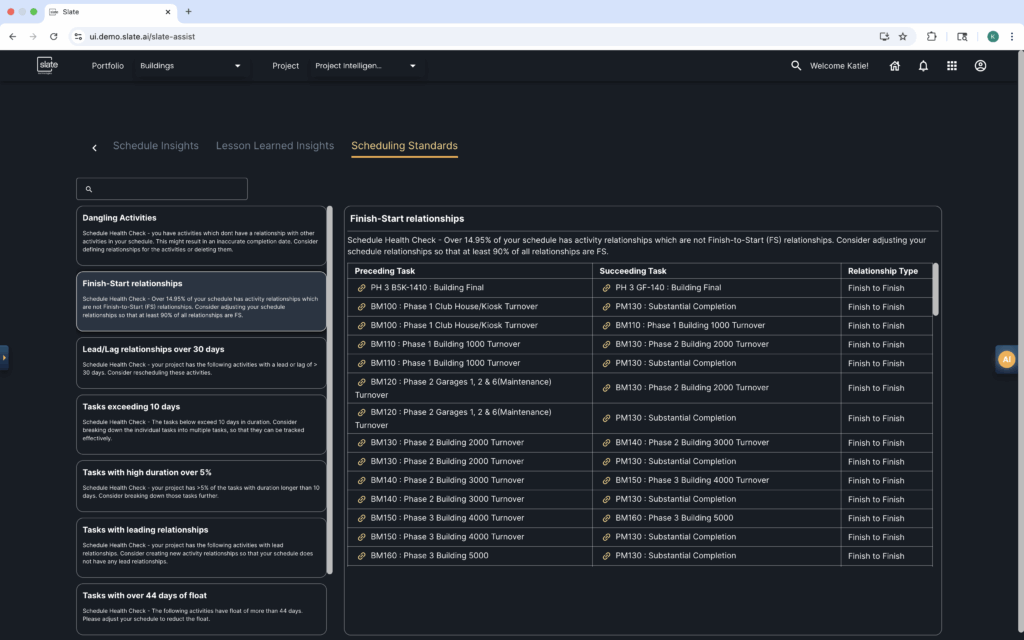Switch to the Schedule Insights tab
Image resolution: width=1024 pixels, height=640 pixels.
point(155,145)
